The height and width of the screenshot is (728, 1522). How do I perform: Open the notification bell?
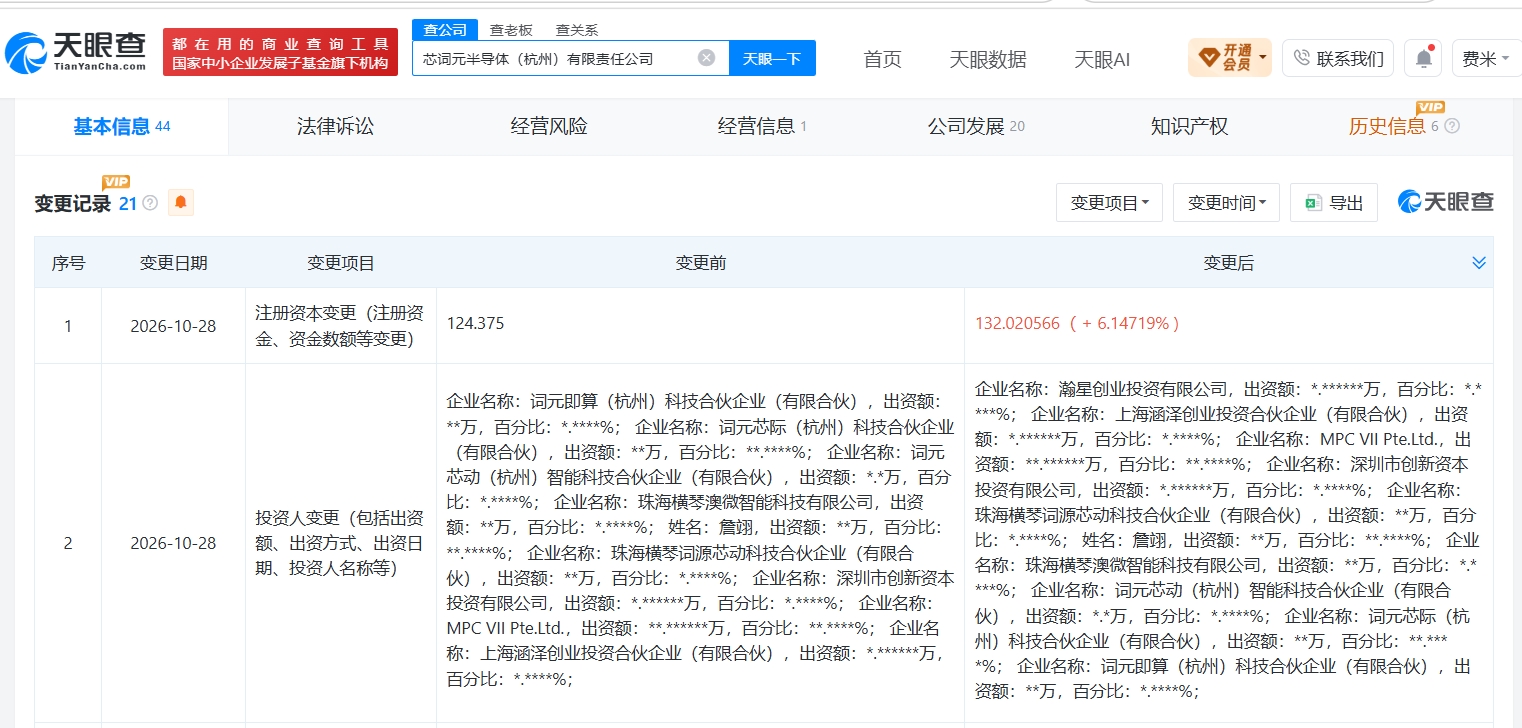1423,59
